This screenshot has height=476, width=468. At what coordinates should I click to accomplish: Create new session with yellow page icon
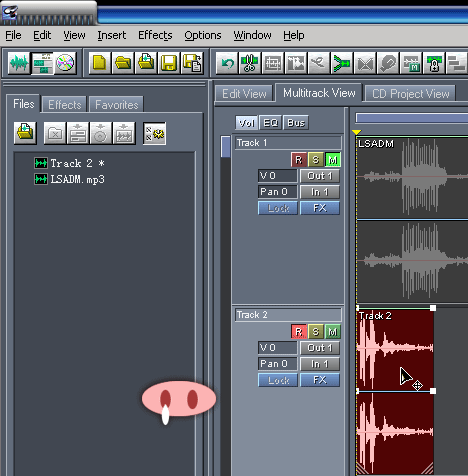99,63
